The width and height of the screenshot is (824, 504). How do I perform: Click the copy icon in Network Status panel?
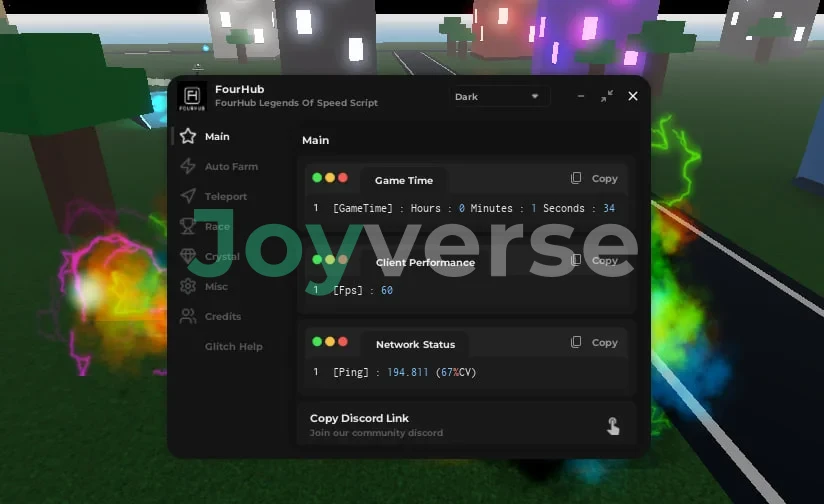point(576,342)
